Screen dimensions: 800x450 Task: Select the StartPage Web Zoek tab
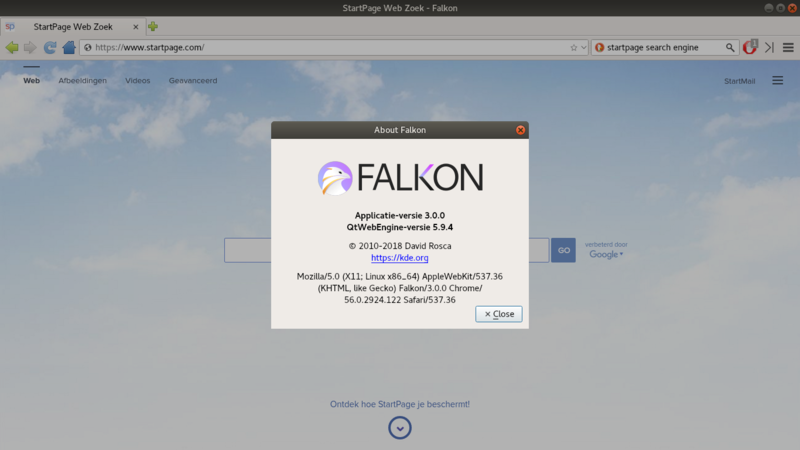click(73, 27)
